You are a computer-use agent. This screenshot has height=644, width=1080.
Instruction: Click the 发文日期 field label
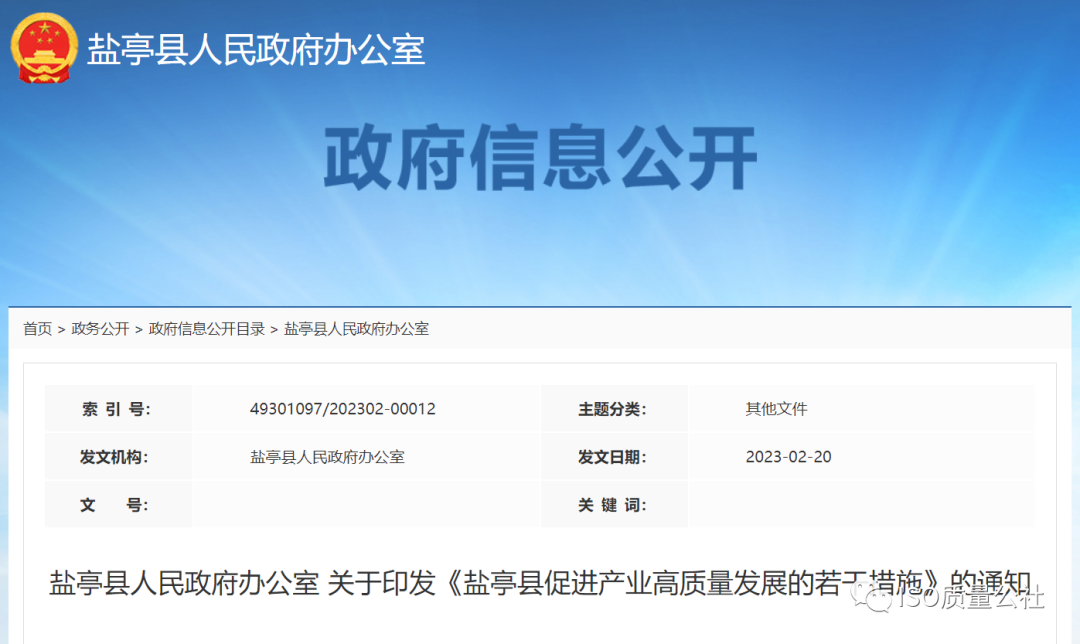pyautogui.click(x=614, y=456)
